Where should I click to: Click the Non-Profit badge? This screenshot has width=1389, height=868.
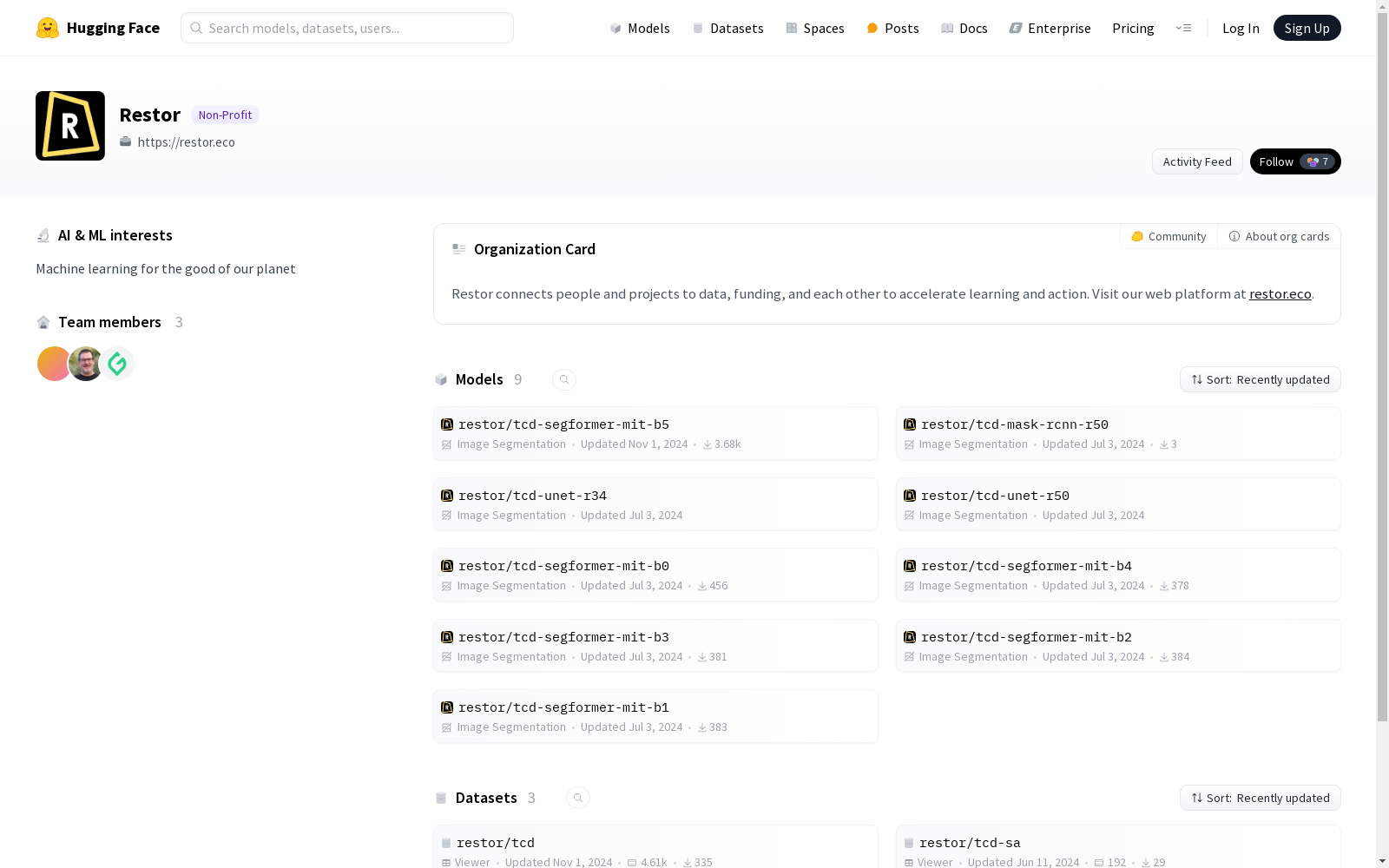point(225,115)
